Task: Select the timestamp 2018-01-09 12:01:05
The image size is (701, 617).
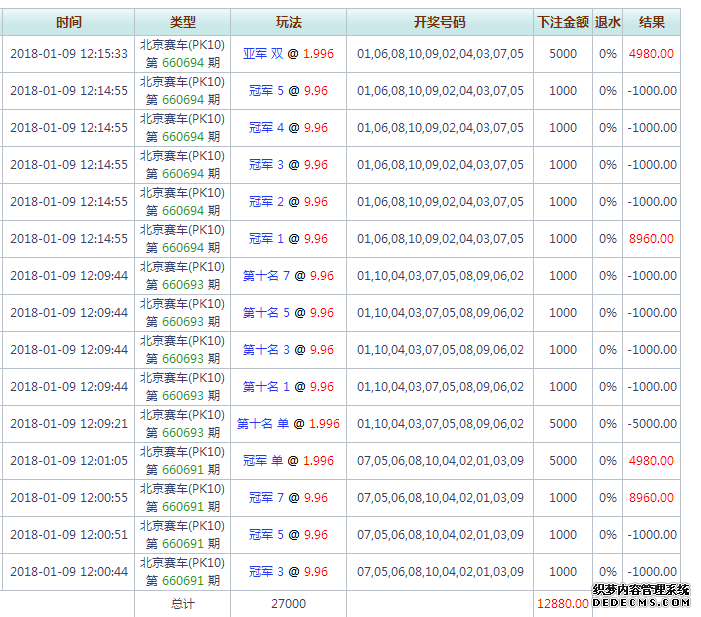Action: pos(69,461)
